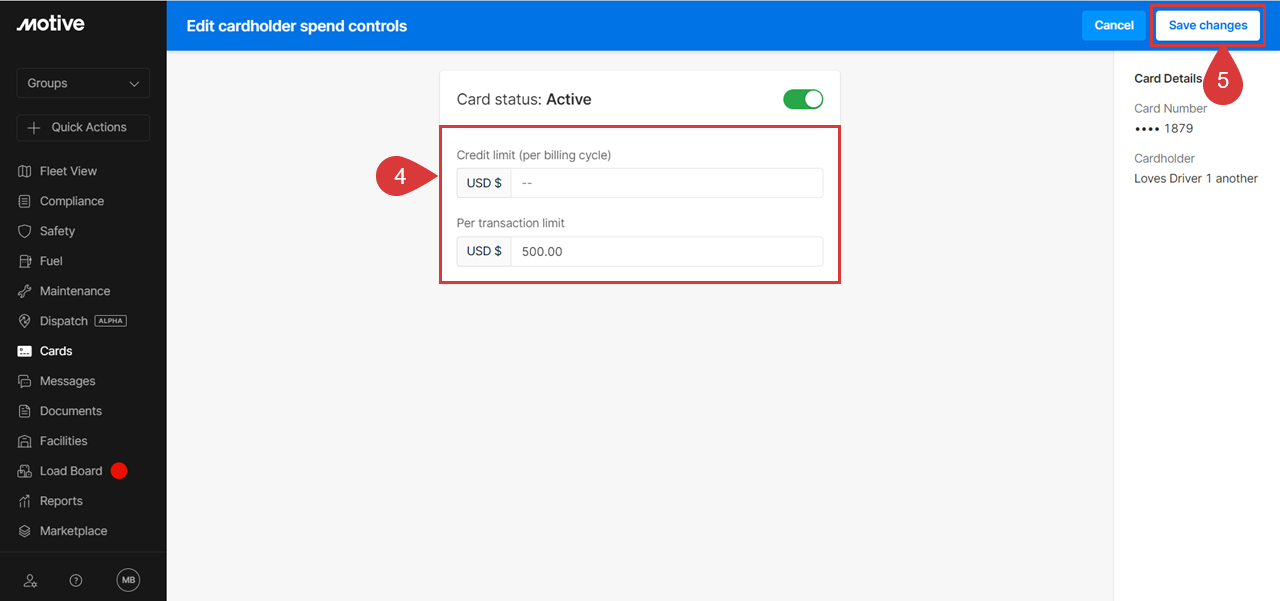This screenshot has height=601, width=1280.
Task: Click the MB user avatar
Action: click(x=128, y=580)
